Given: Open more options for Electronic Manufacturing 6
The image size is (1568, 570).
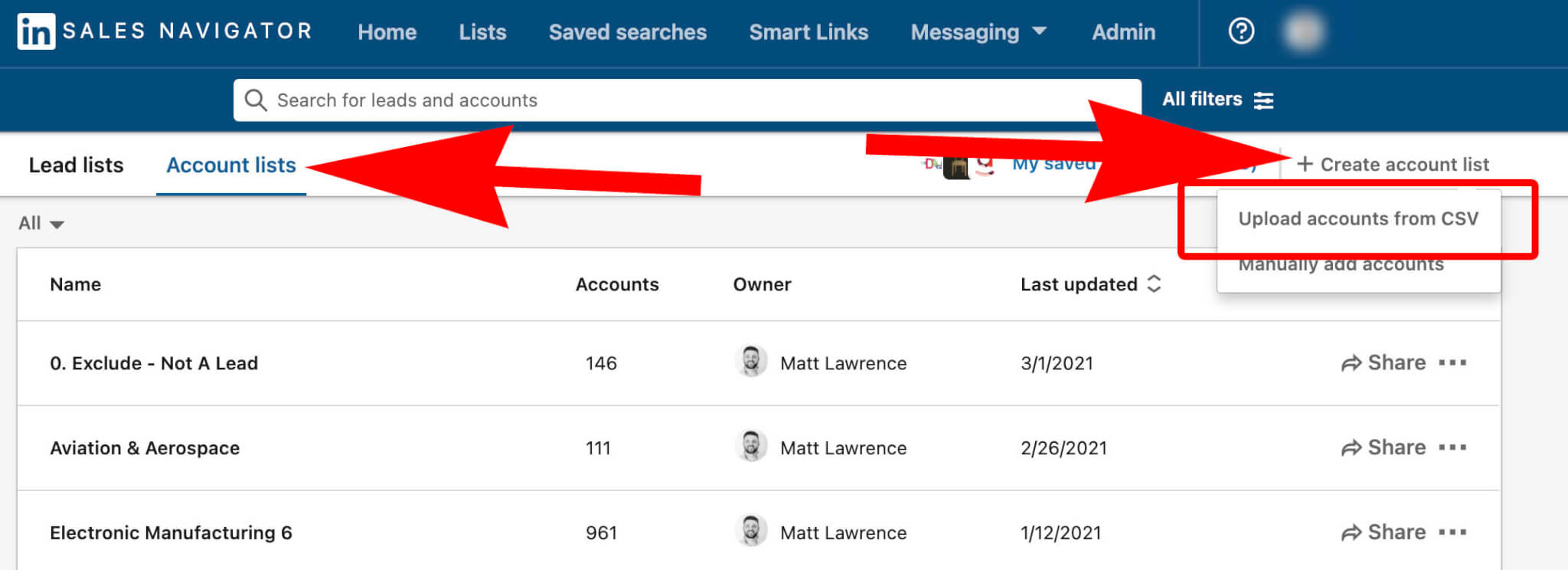Looking at the screenshot, I should click(1452, 532).
